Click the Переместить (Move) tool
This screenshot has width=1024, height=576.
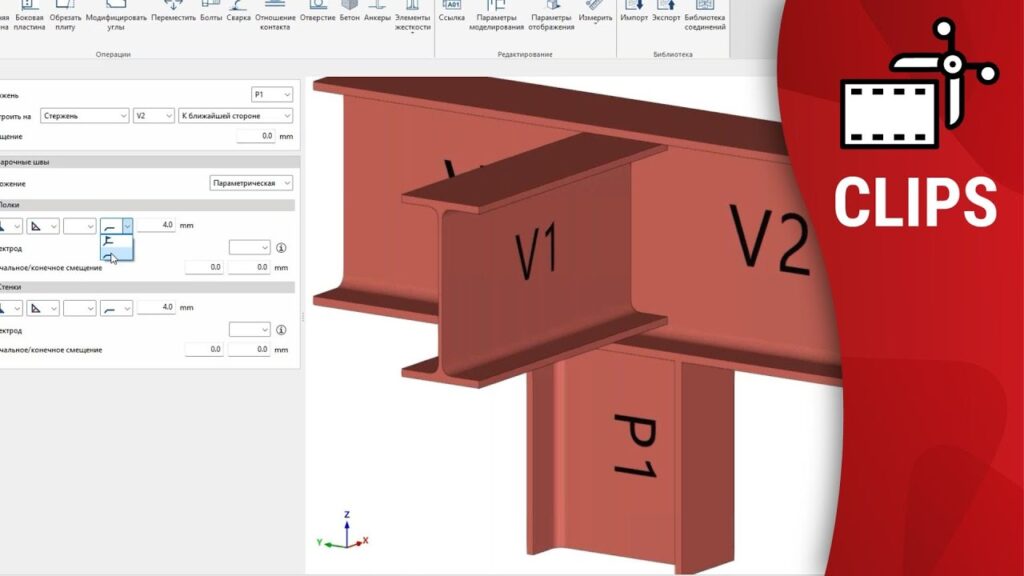(x=173, y=12)
